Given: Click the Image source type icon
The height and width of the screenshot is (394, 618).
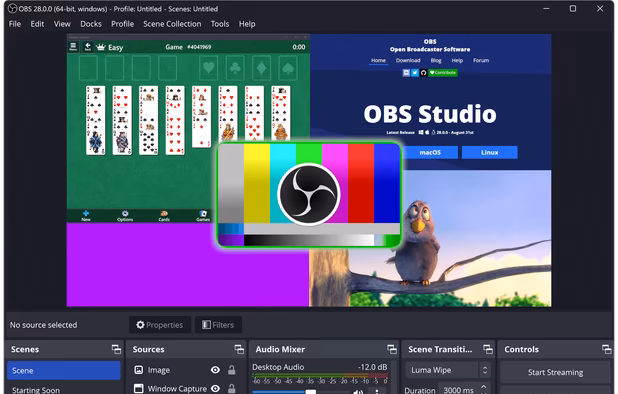Looking at the screenshot, I should (139, 370).
